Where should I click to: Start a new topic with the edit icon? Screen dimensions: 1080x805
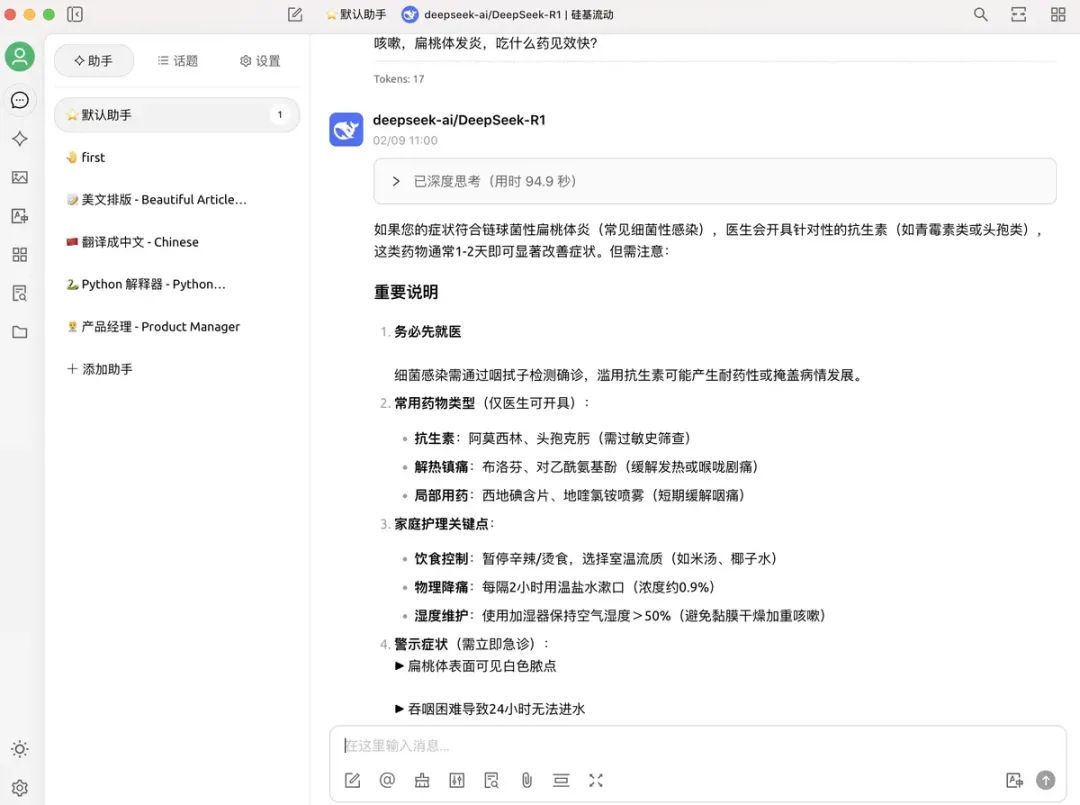pos(352,780)
